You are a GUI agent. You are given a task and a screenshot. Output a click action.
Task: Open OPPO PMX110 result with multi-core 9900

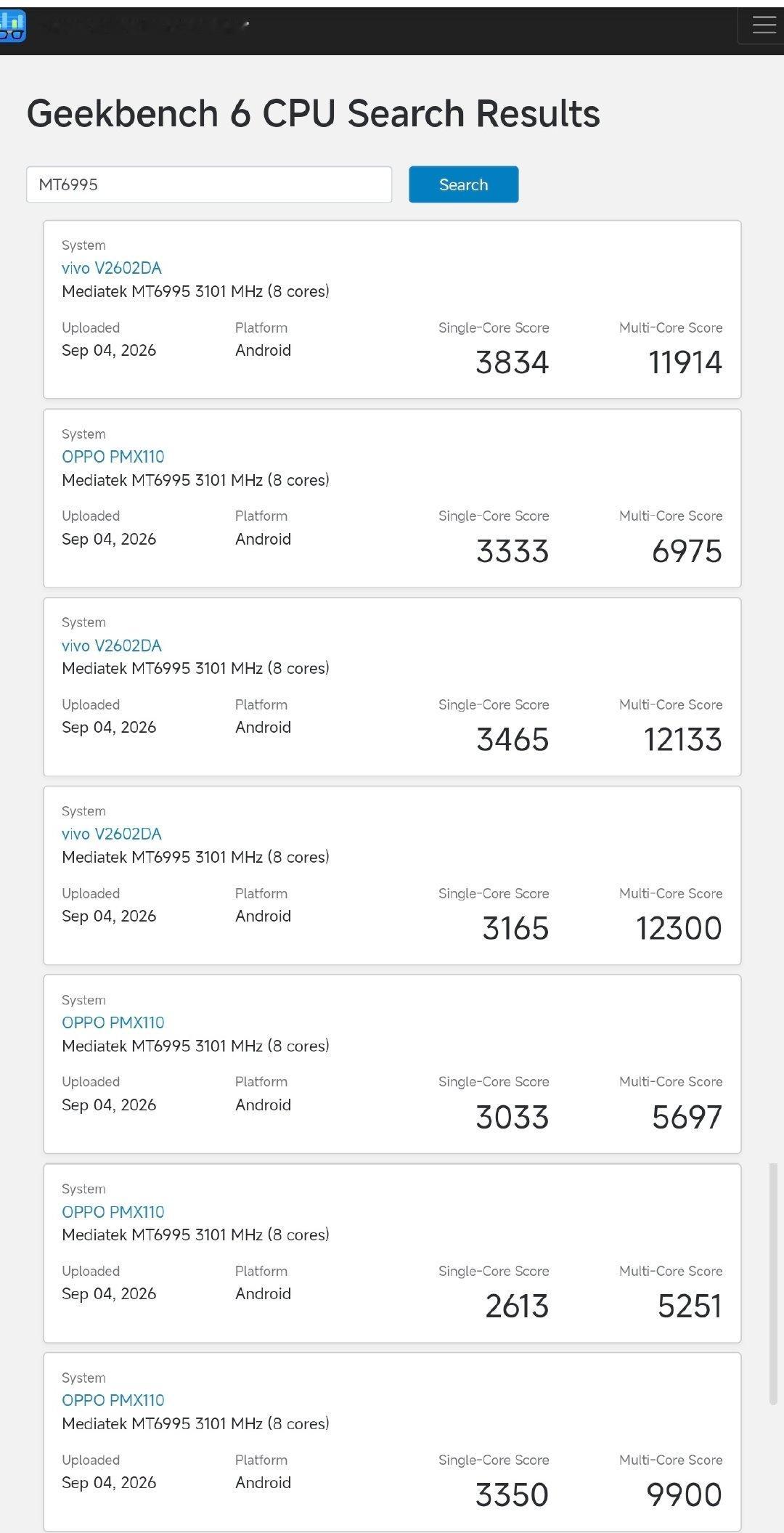(x=113, y=1400)
